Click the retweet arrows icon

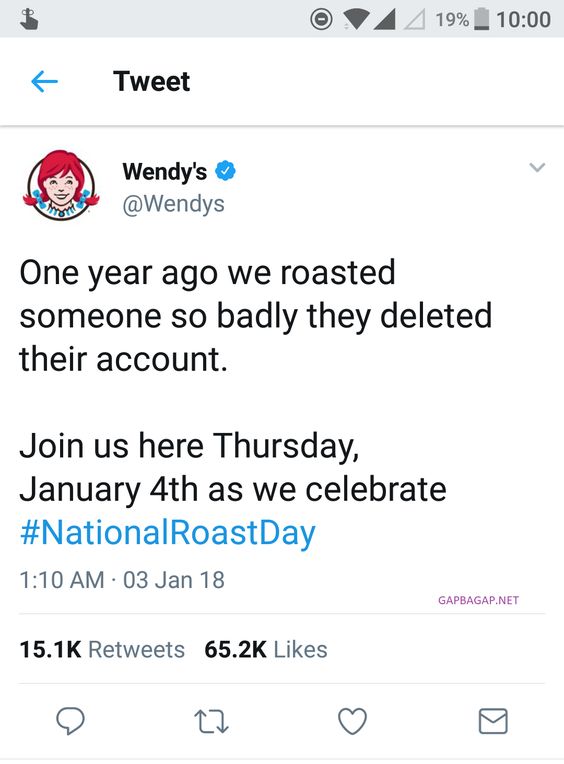click(x=211, y=722)
